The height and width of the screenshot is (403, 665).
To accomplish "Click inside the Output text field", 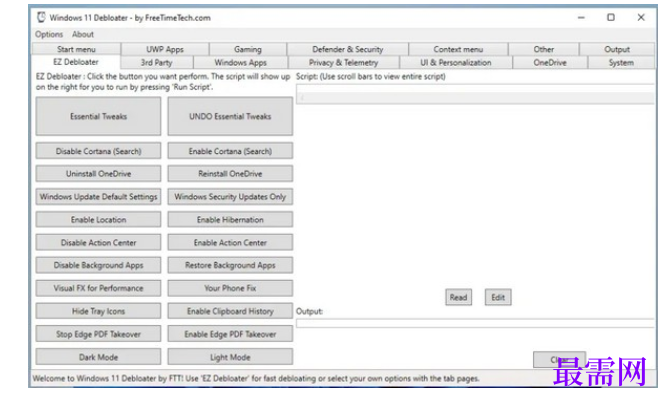I will (x=475, y=324).
